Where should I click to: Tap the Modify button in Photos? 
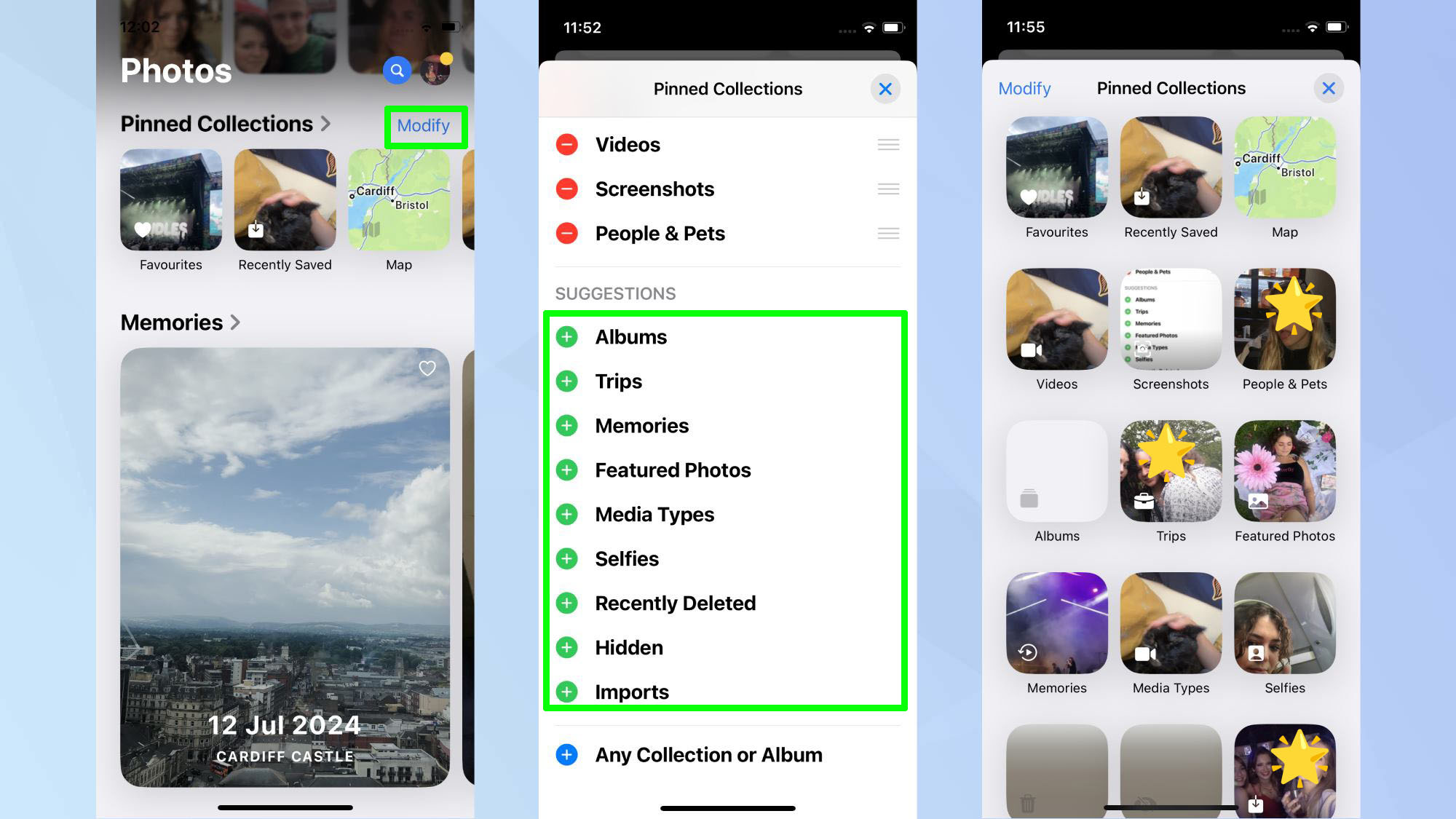[424, 125]
